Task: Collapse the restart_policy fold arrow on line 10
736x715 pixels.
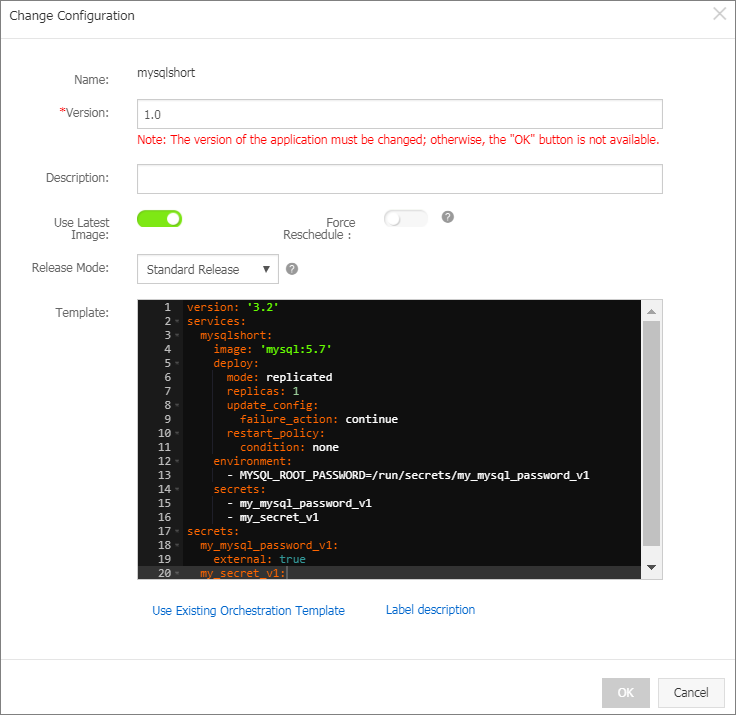Action: [177, 433]
